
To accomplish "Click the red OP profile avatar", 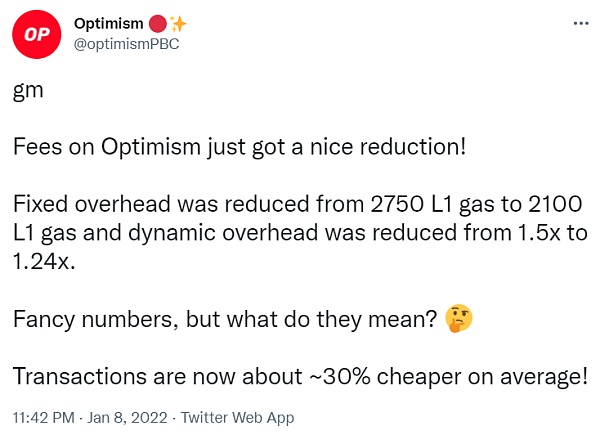I will 38,37.
